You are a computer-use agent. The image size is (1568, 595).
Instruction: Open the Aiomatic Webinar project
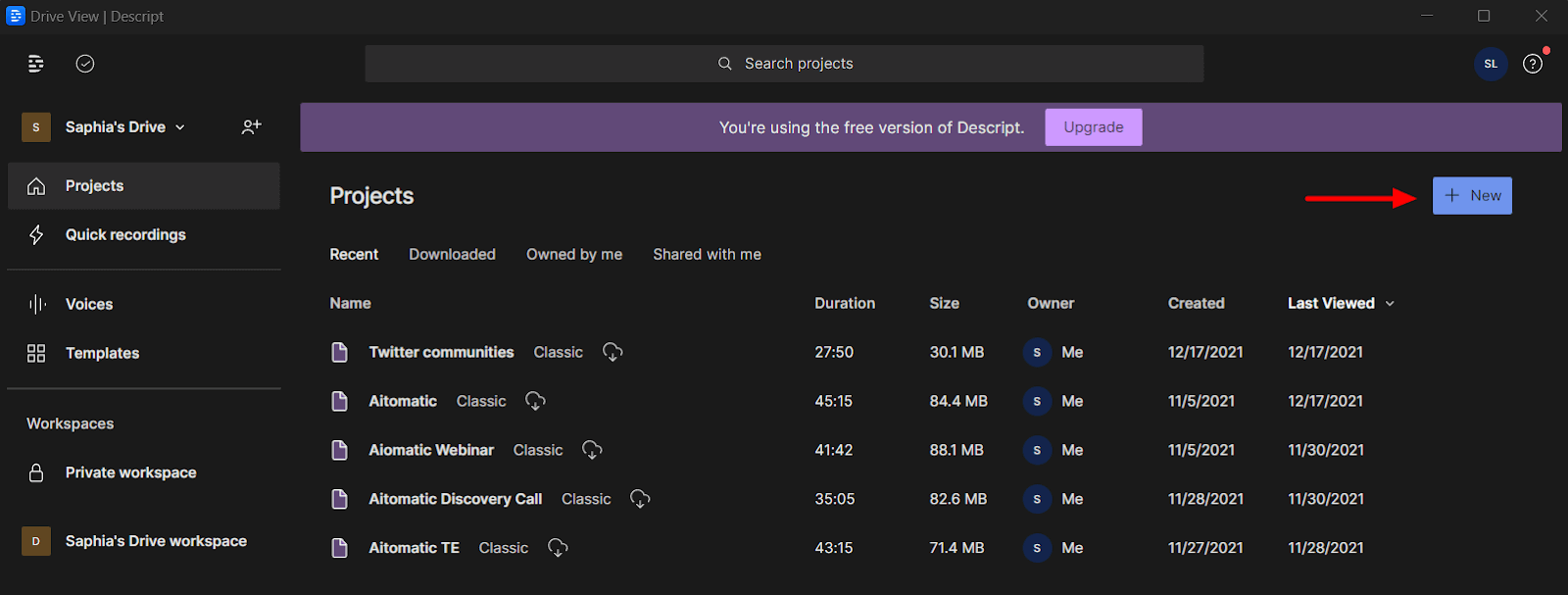point(431,450)
